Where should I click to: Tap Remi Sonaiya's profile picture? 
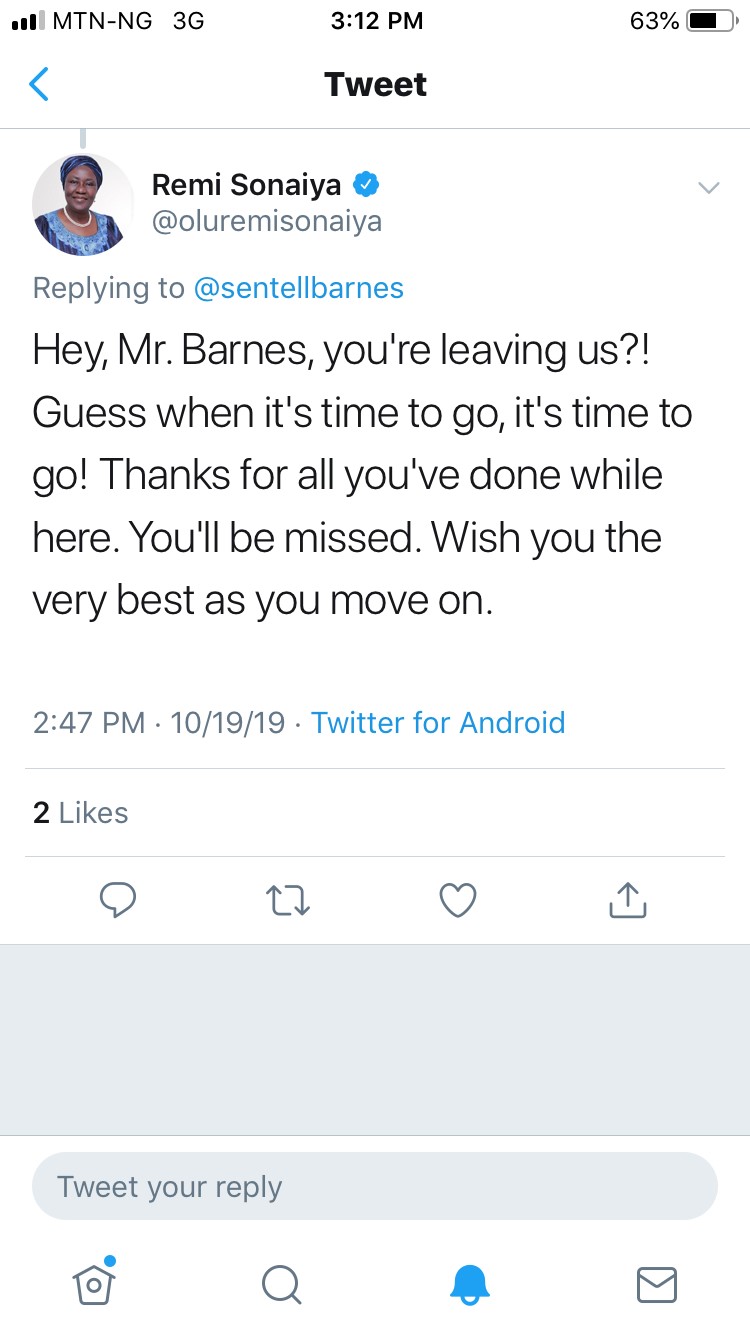click(83, 205)
